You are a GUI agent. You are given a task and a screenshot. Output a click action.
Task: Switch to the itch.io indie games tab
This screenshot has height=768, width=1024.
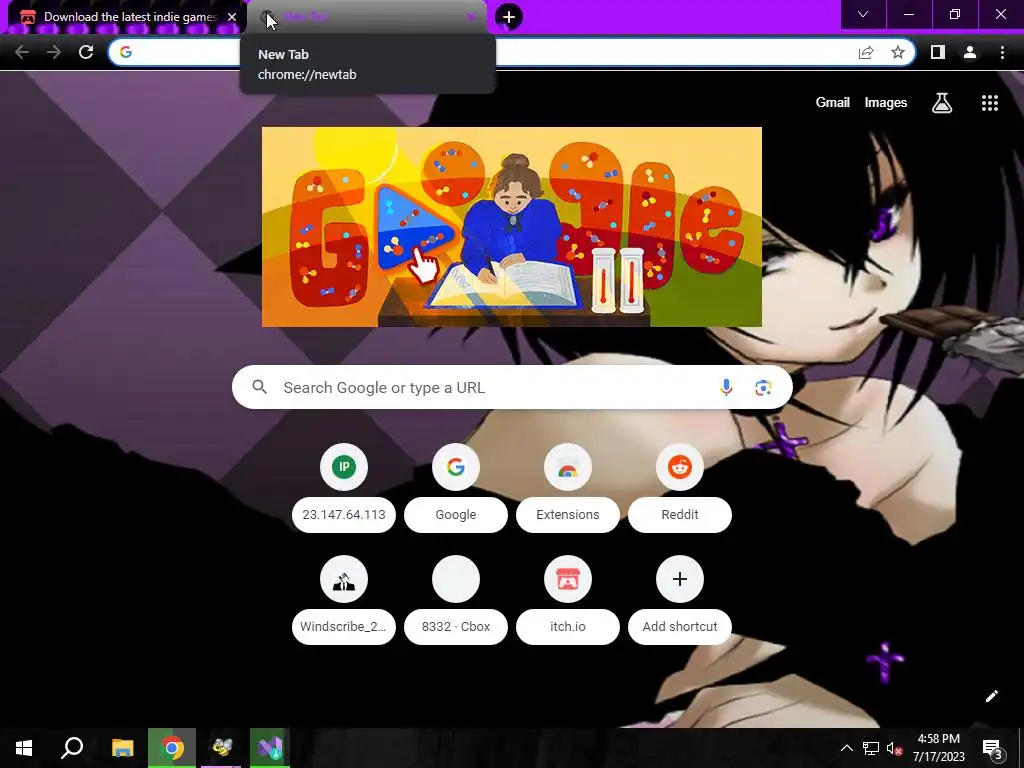click(128, 17)
